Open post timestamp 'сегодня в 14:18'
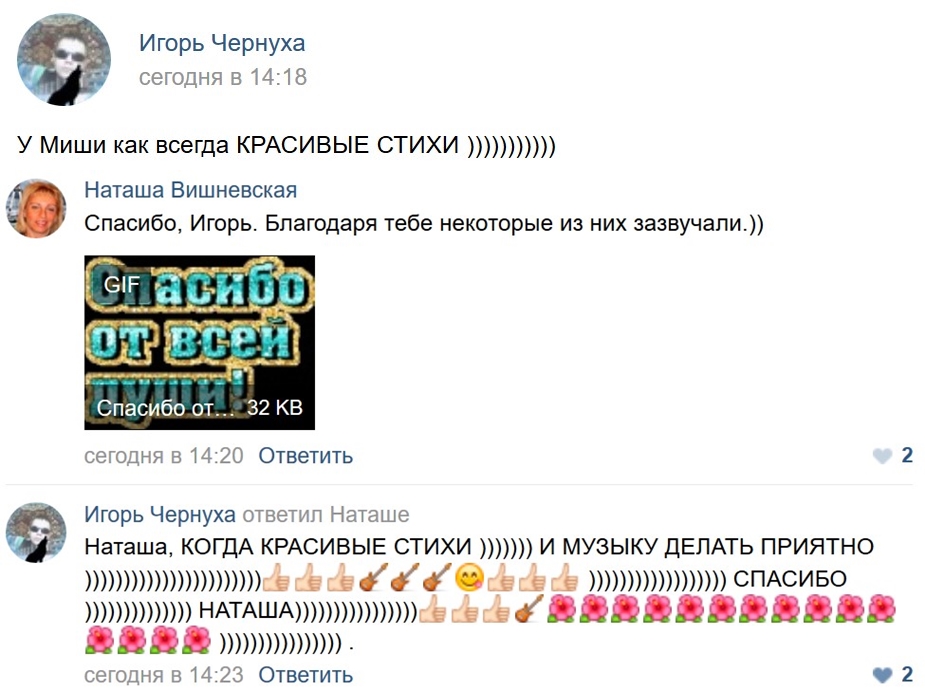Screen dimensions: 925x691 click(x=223, y=77)
